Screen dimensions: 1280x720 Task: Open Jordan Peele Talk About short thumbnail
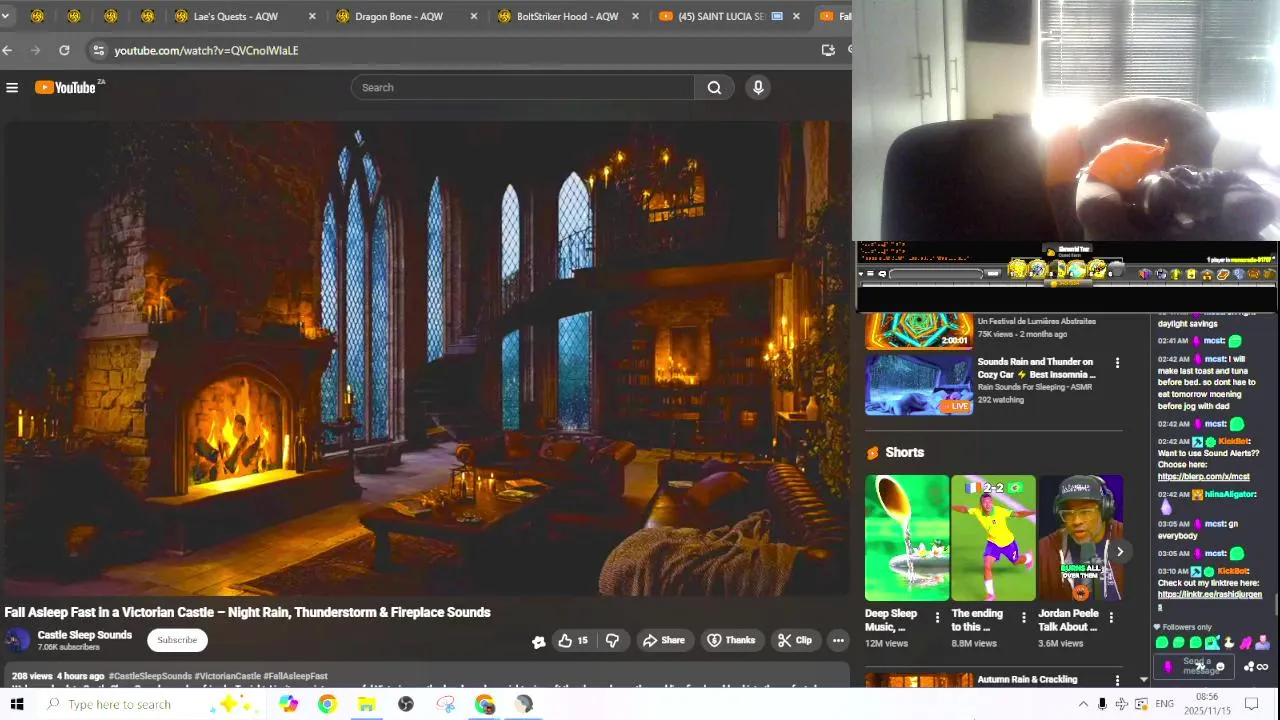(x=1080, y=538)
